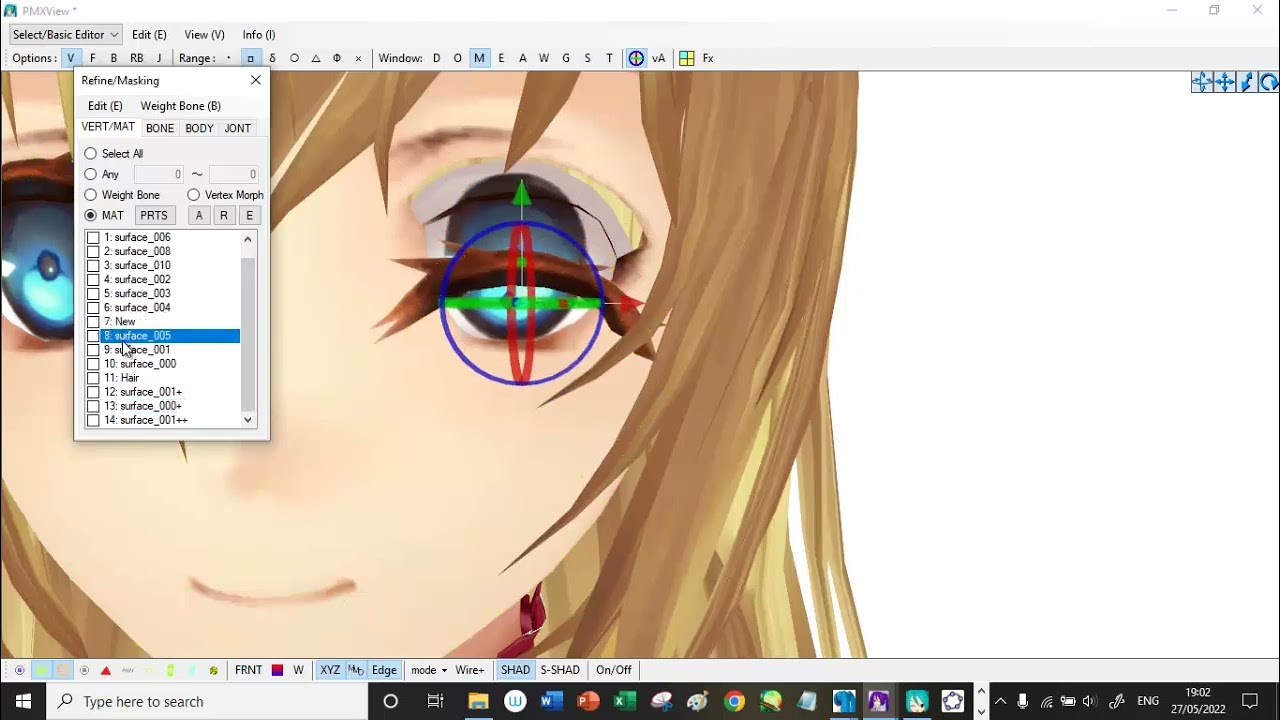Switch to the JONT tab
Viewport: 1280px width, 720px height.
pyautogui.click(x=237, y=128)
